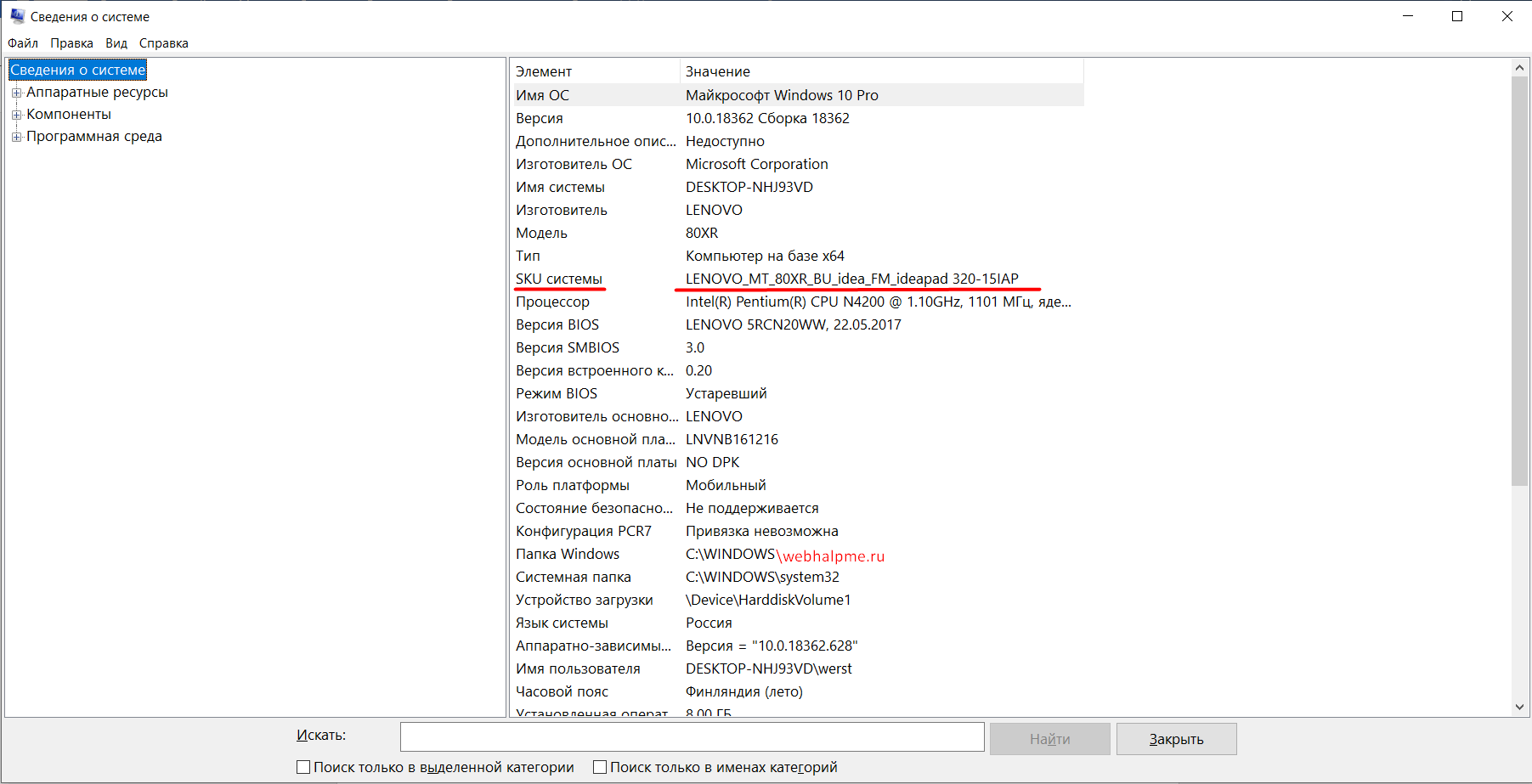
Task: Expand the Программная среда node
Action: [16, 137]
